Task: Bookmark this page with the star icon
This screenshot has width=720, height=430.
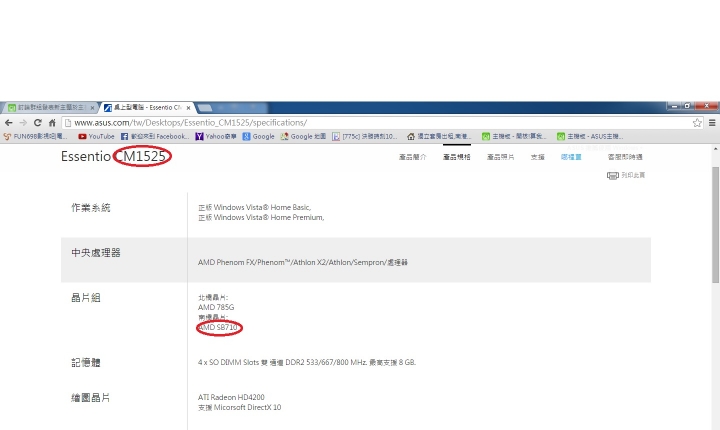Action: (697, 123)
